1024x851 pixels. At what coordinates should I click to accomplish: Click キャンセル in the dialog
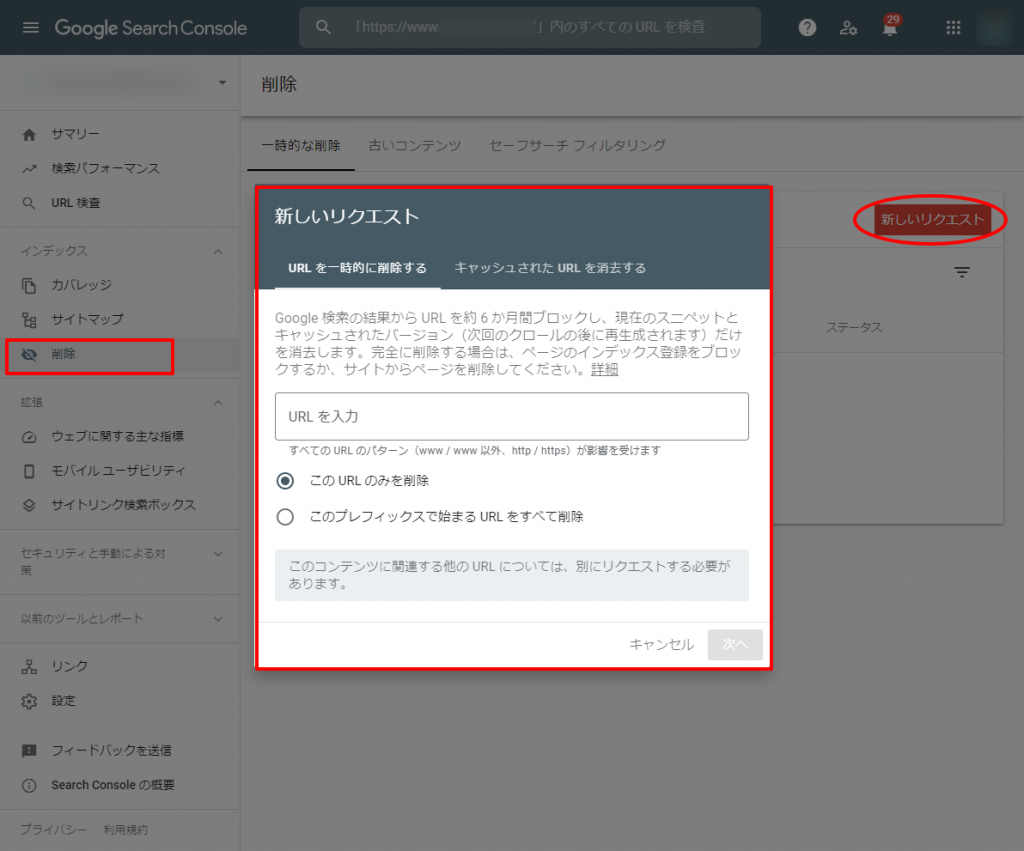662,645
